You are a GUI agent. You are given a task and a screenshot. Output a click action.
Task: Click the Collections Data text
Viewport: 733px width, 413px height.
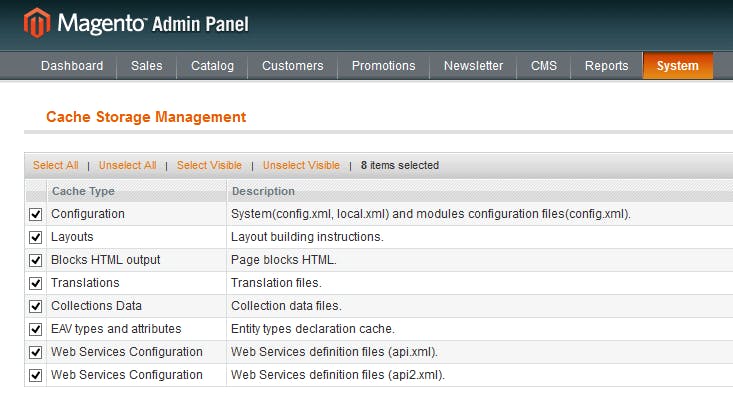(x=96, y=305)
